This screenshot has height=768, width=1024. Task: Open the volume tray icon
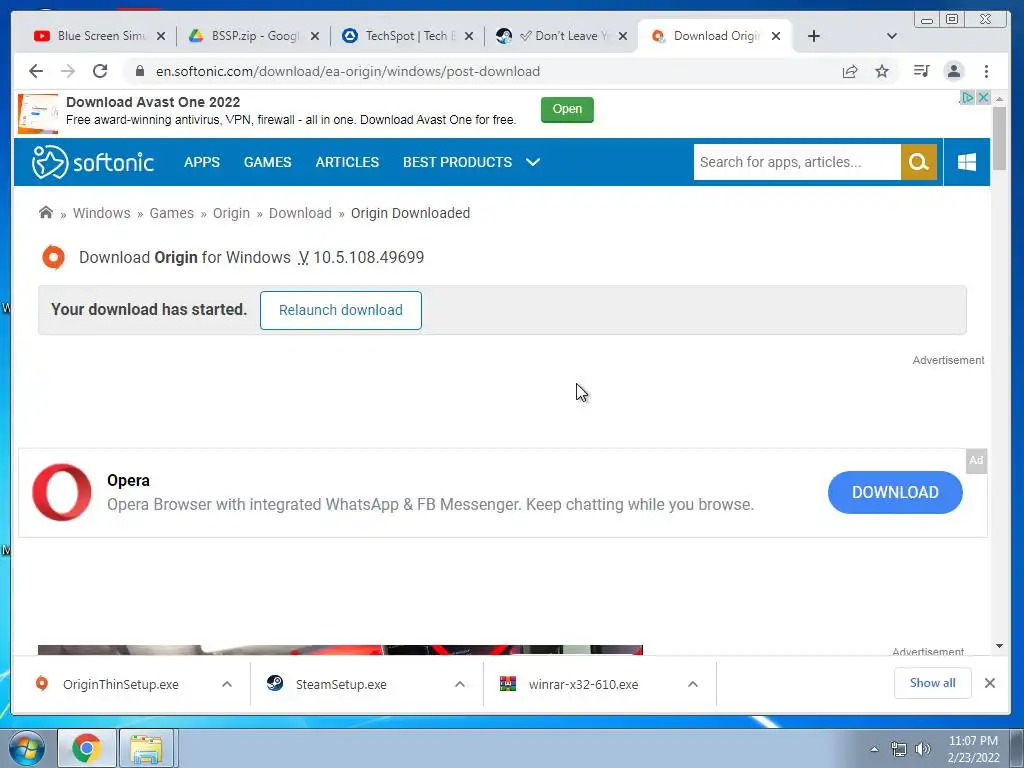923,749
